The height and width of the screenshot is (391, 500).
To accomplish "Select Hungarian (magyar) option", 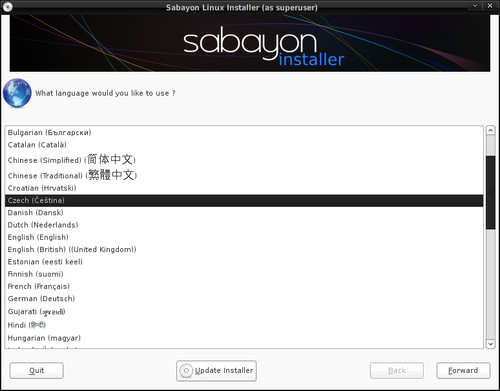I will (244, 338).
